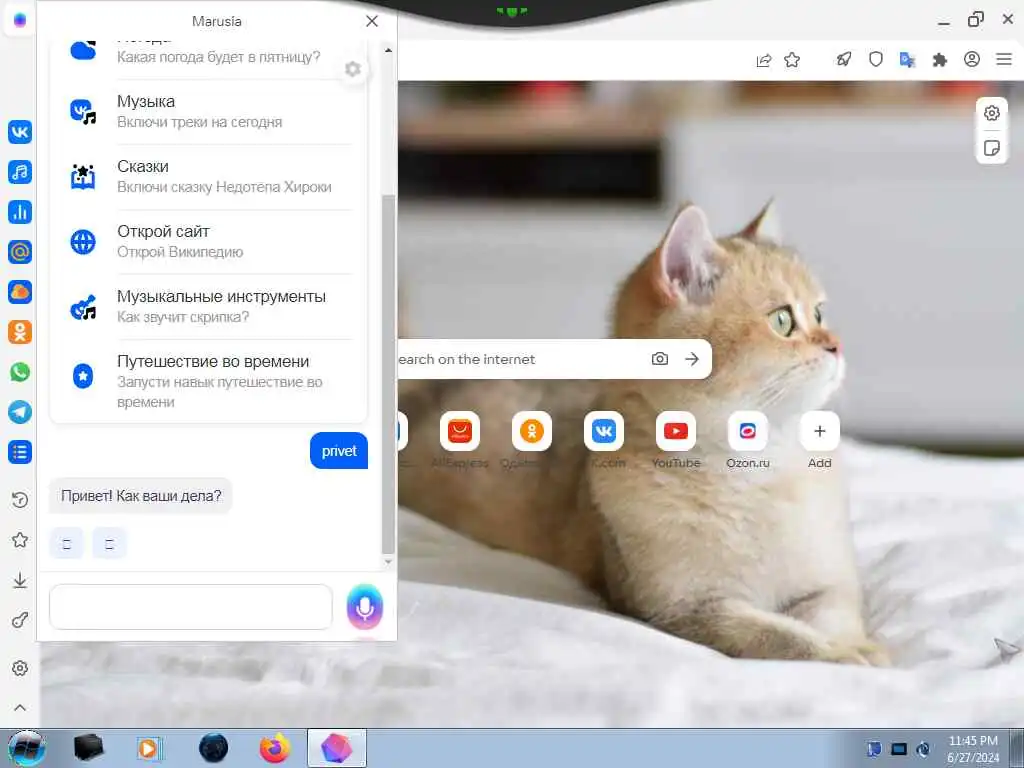Click the guitar icon in the sidebar
This screenshot has height=768, width=1024.
[20, 620]
